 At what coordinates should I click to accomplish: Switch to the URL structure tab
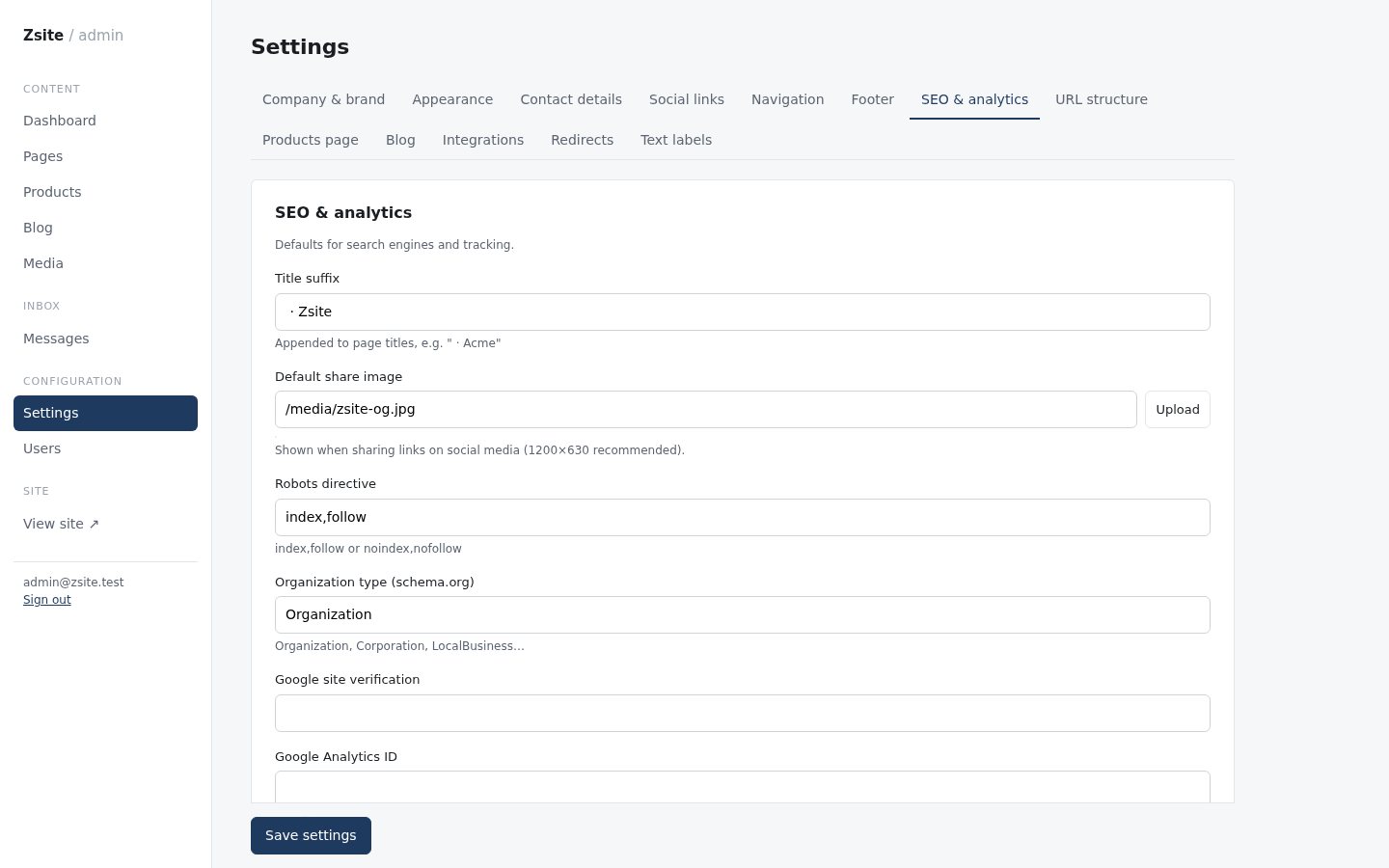click(x=1102, y=99)
